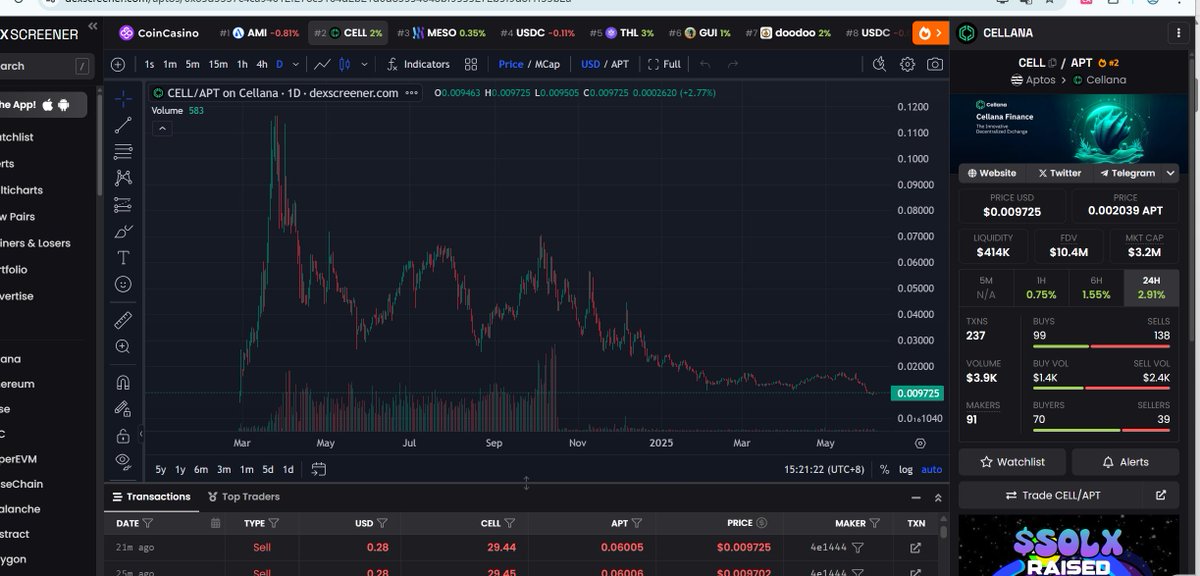Open the date picker calendar icon in DATE column
Image resolution: width=1200 pixels, height=576 pixels.
coord(216,523)
